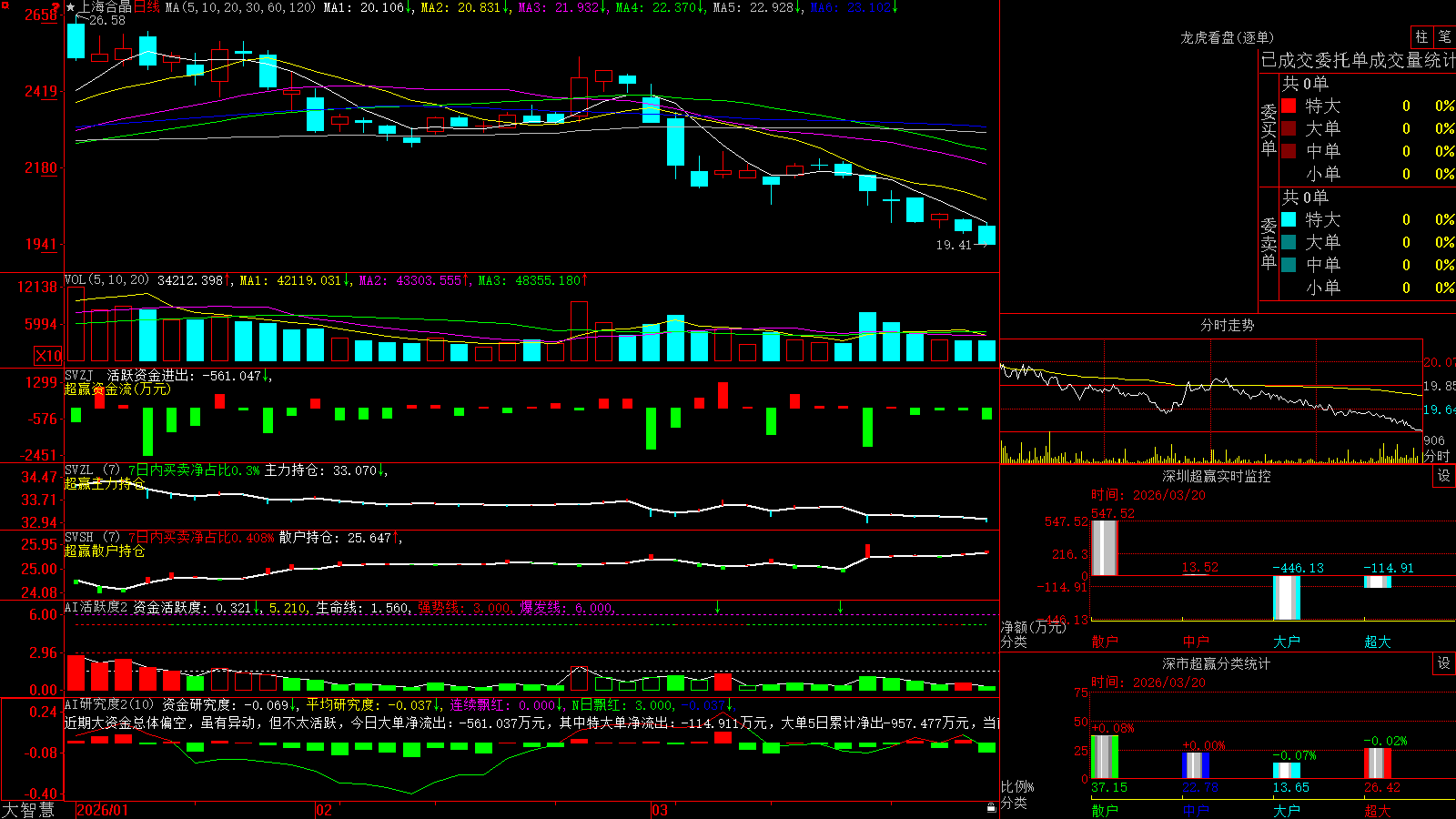Click the 02 month timeline marker
This screenshot has height=819, width=1456.
tap(323, 810)
